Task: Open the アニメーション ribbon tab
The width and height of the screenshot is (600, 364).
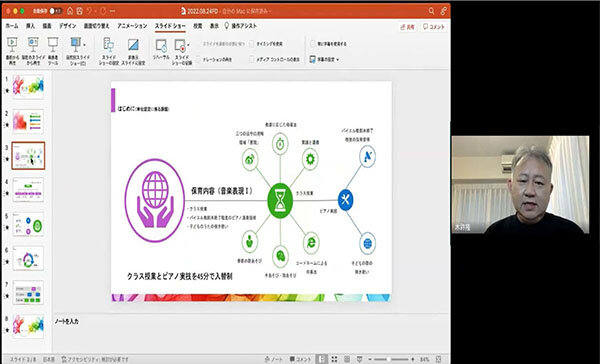Action: tap(132, 26)
